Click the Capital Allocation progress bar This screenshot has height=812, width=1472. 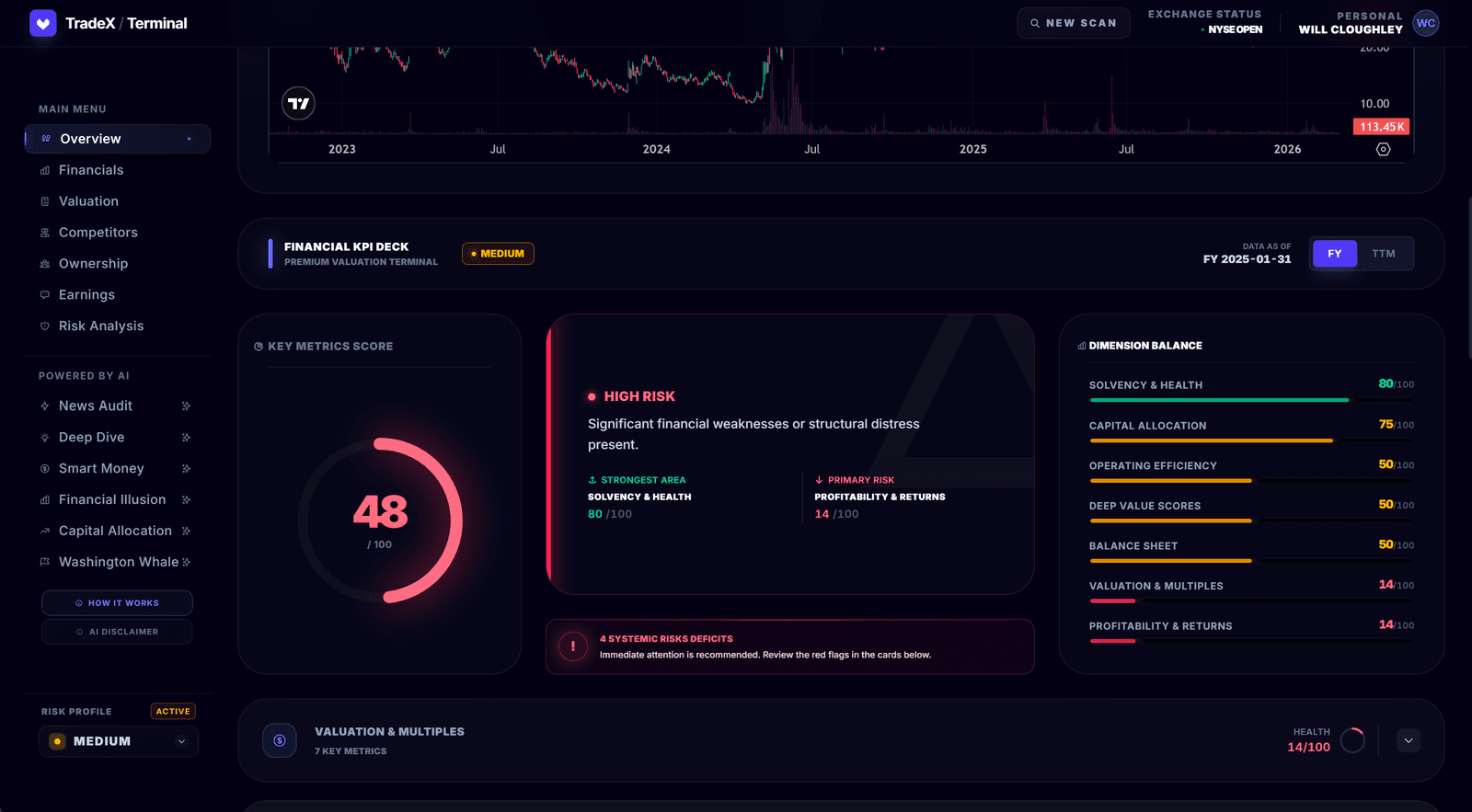point(1251,440)
